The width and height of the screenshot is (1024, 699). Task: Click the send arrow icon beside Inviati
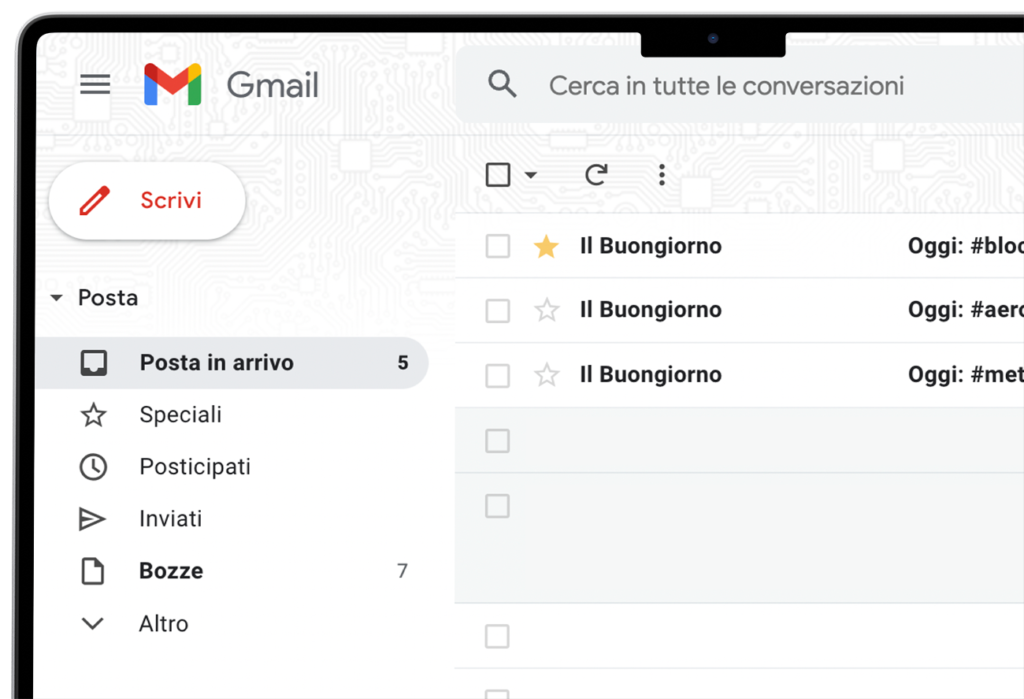pyautogui.click(x=92, y=519)
